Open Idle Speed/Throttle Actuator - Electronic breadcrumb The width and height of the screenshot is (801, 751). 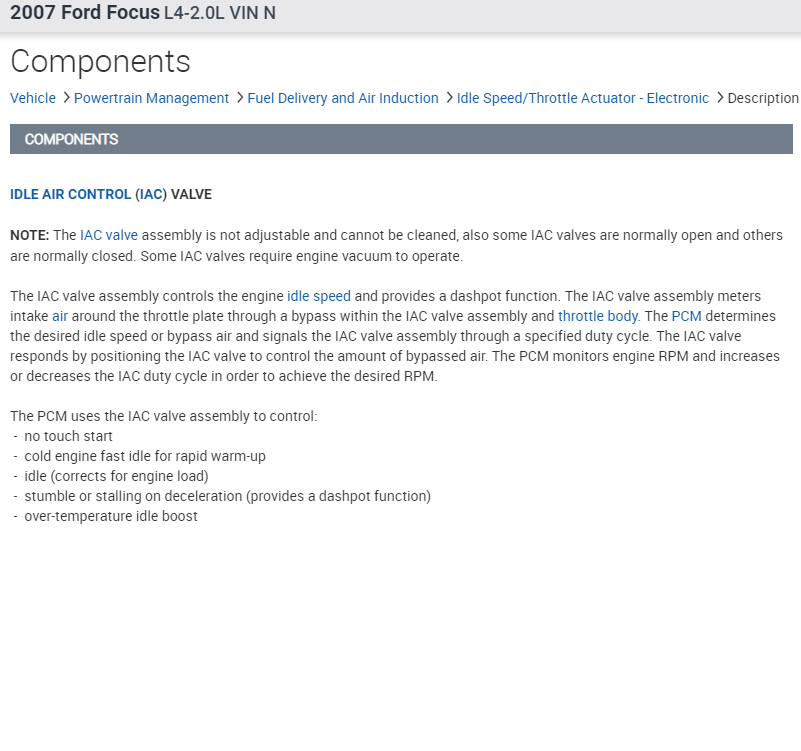(583, 98)
